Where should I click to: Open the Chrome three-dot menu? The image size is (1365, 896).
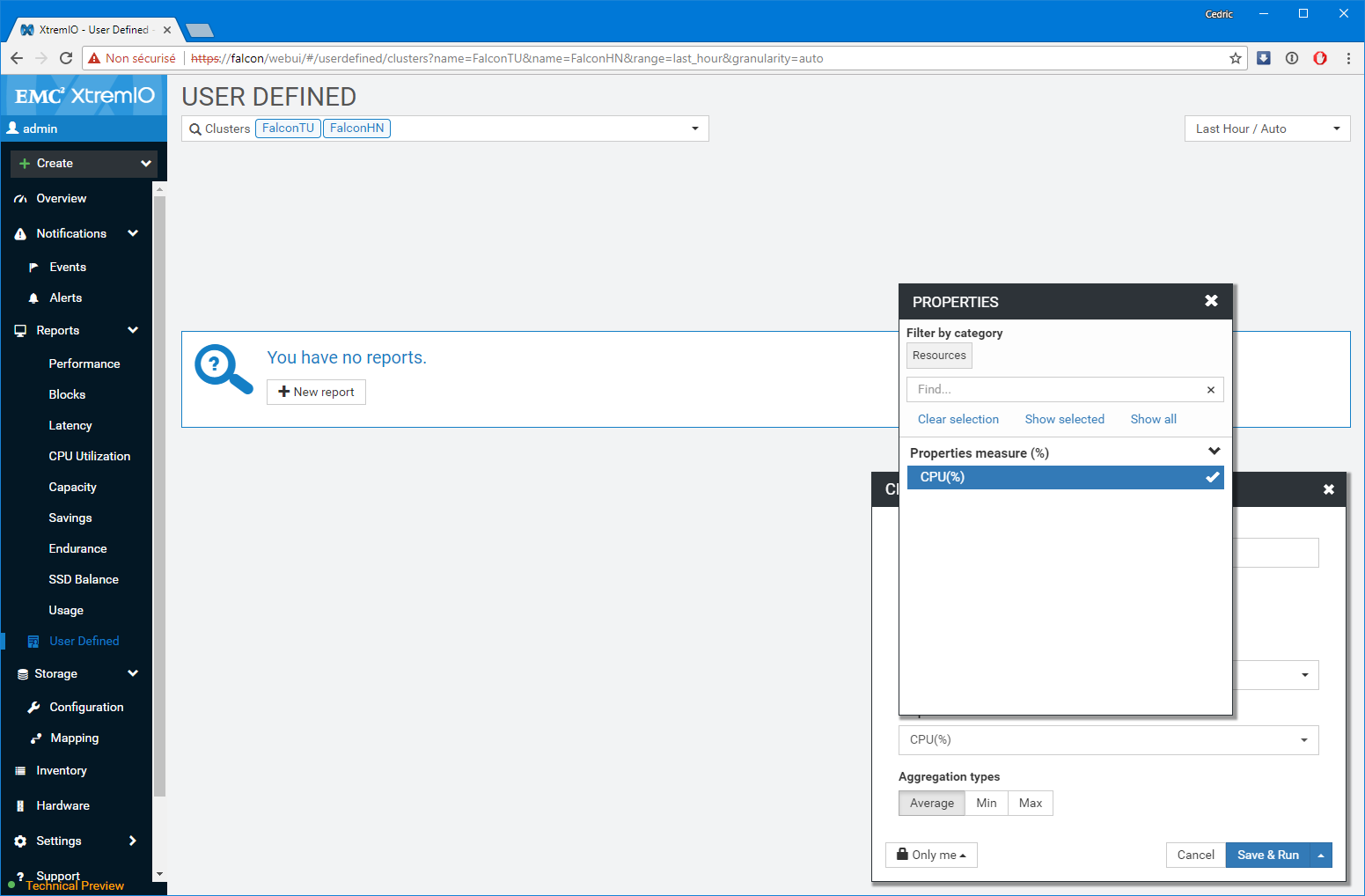click(x=1347, y=58)
